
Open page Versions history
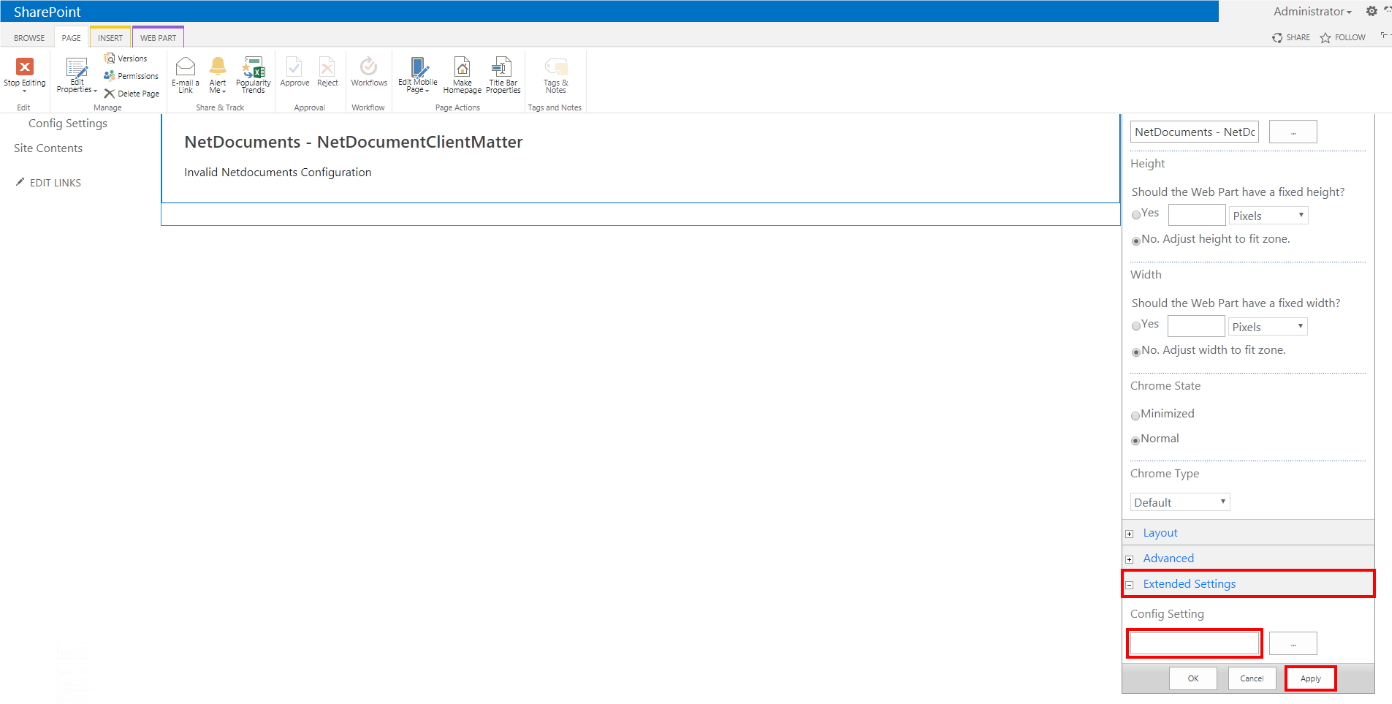(125, 59)
